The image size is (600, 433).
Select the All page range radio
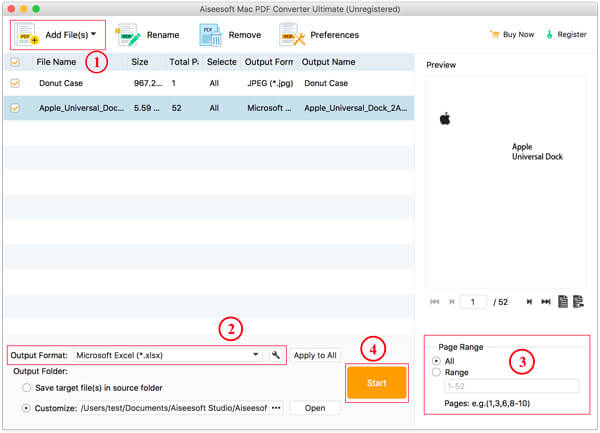436,361
